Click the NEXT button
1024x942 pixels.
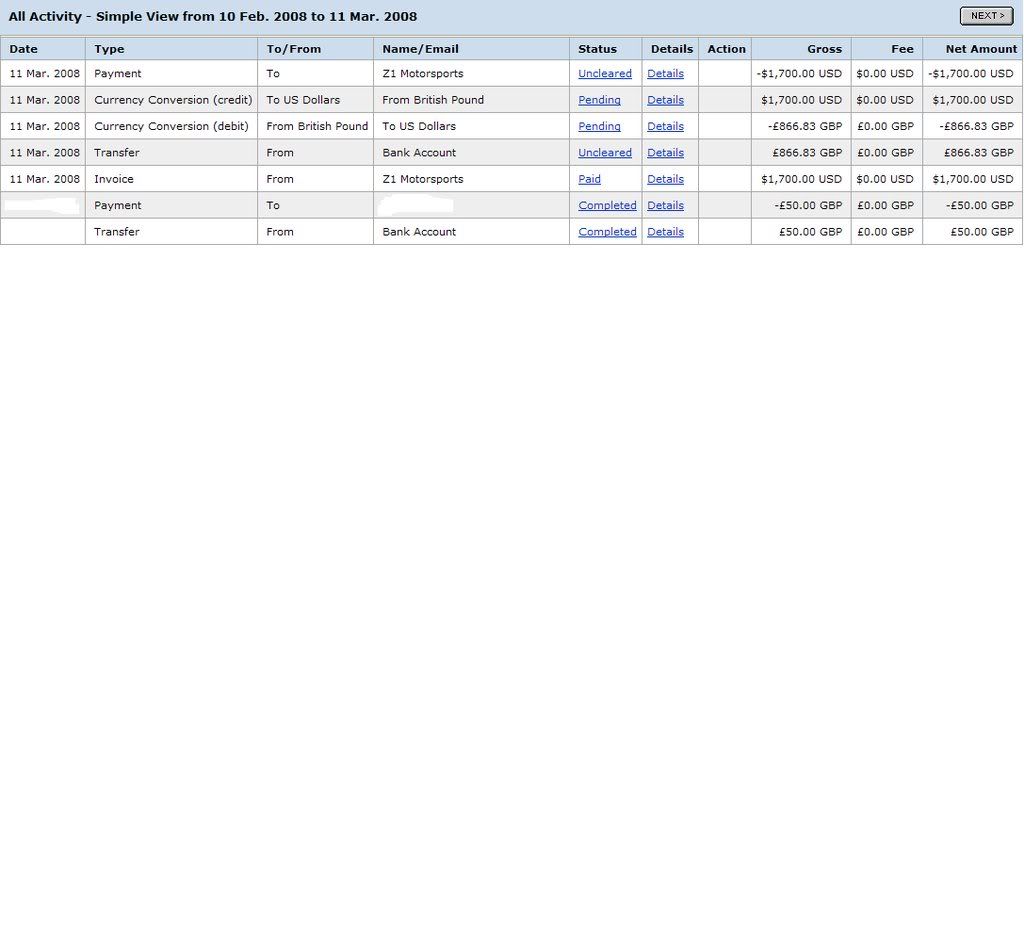pos(986,16)
